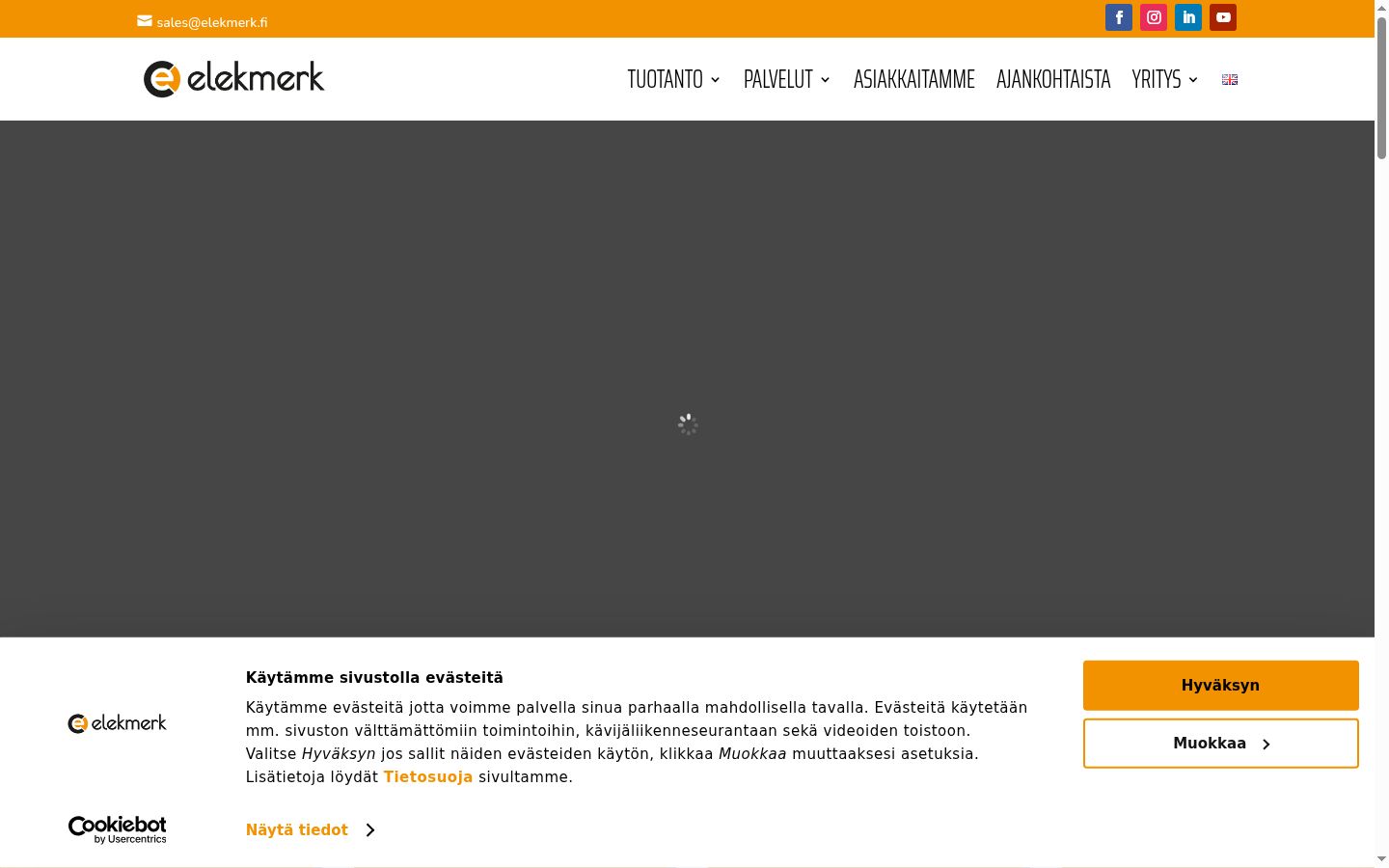Click the scrollbar up arrow

(1381, 7)
